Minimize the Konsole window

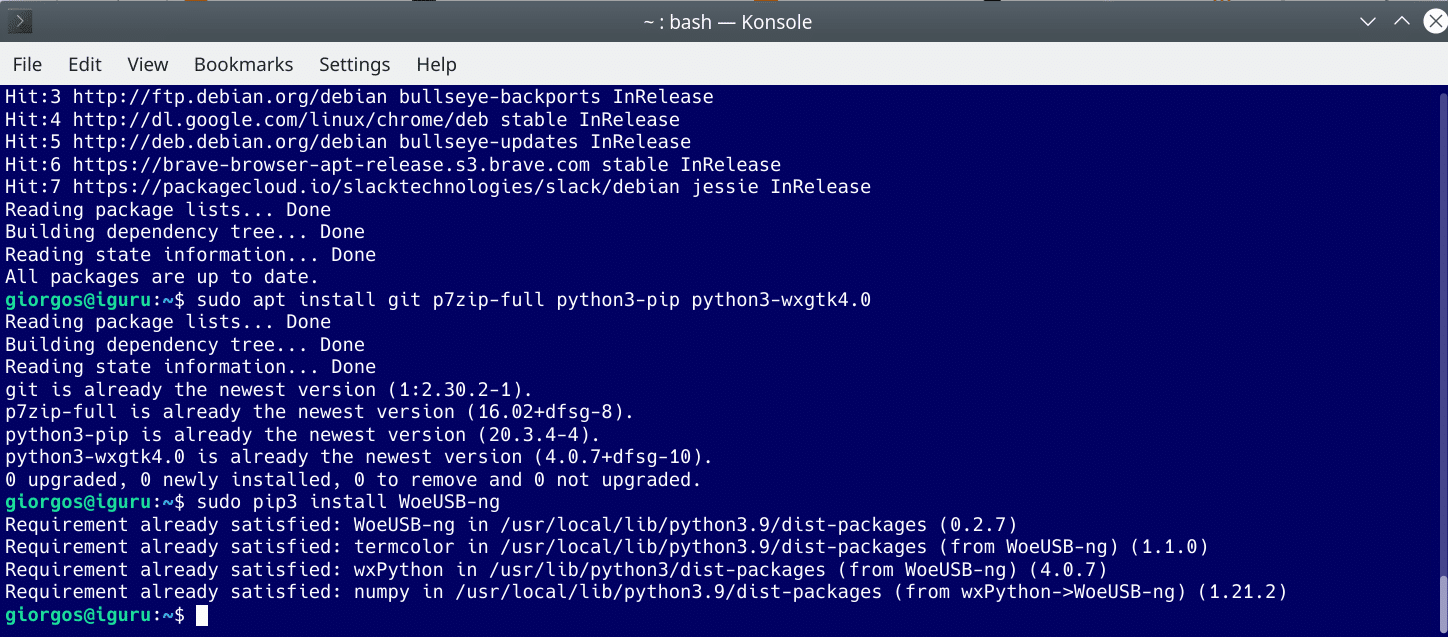(x=1367, y=21)
